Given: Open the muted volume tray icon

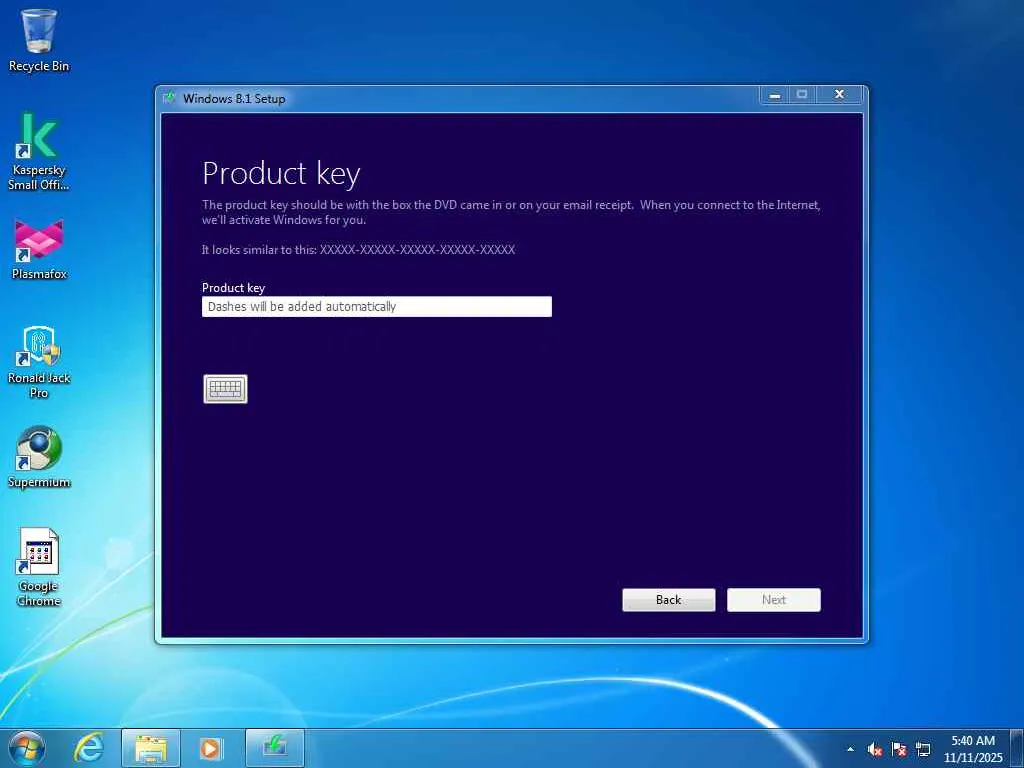Looking at the screenshot, I should click(875, 749).
